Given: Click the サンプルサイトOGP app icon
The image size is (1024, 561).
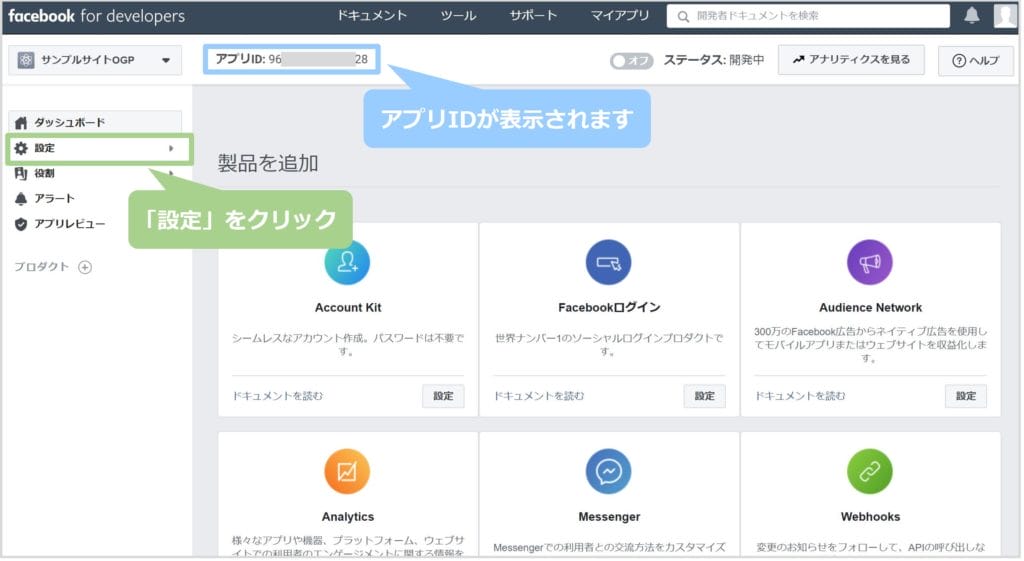Looking at the screenshot, I should coord(25,60).
